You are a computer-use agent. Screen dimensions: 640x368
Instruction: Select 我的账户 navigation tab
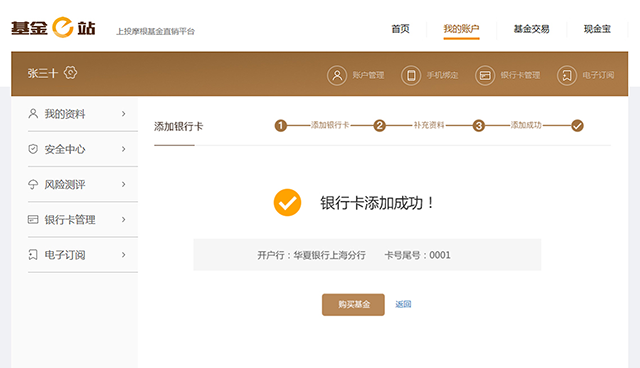[x=461, y=29]
